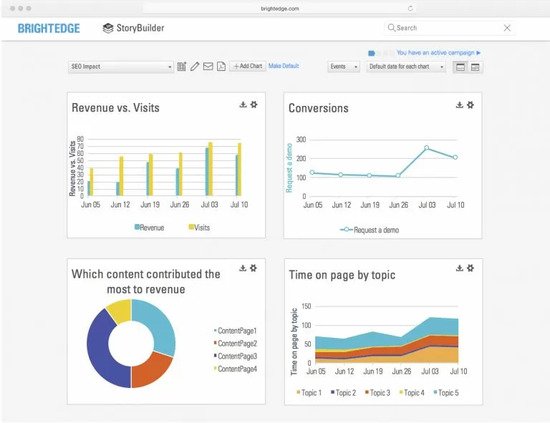Click ContentPage3 legend entry
Viewport: 550px width, 423px height.
[235, 356]
